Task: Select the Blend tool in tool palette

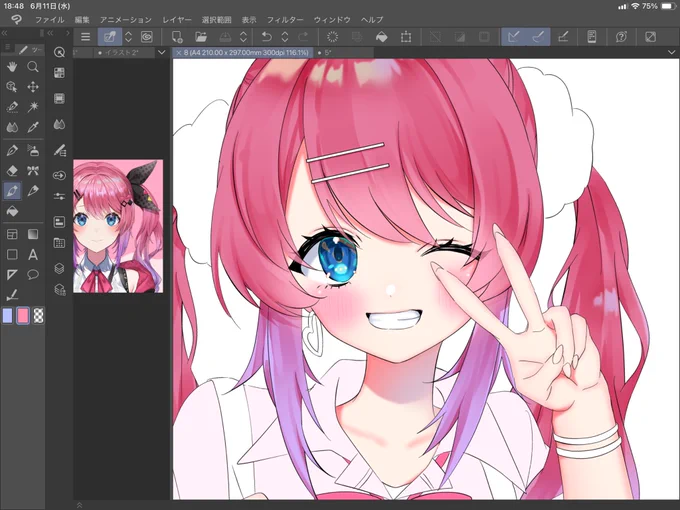Action: coord(12,127)
